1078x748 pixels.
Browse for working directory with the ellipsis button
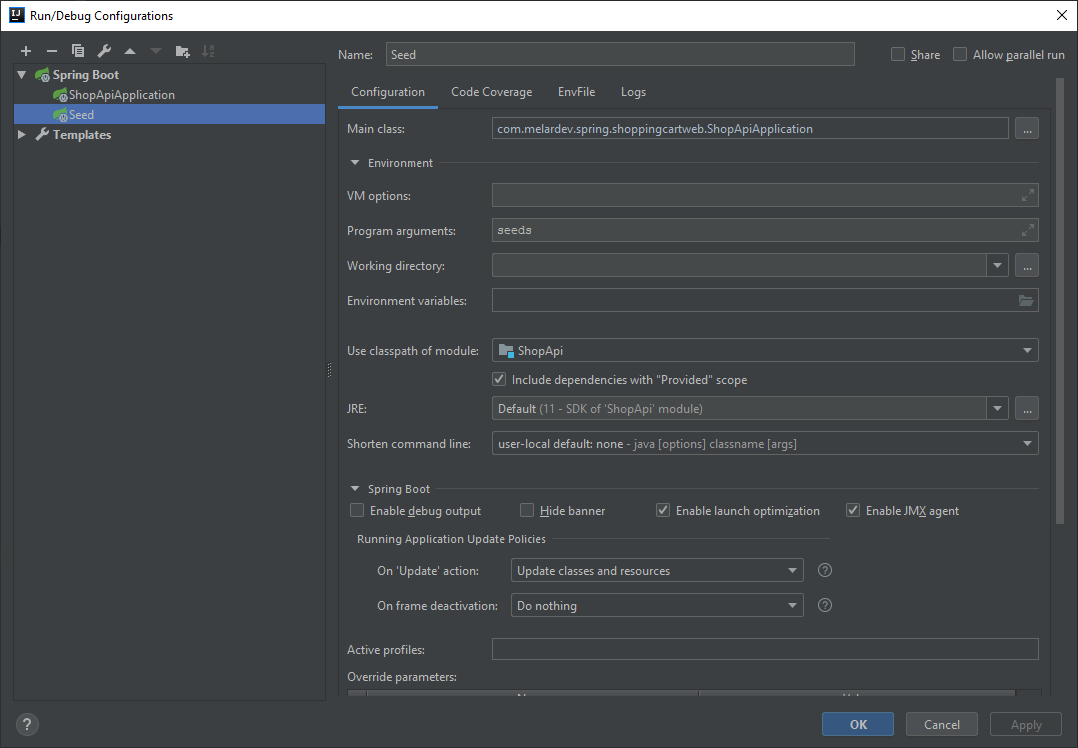(x=1026, y=265)
